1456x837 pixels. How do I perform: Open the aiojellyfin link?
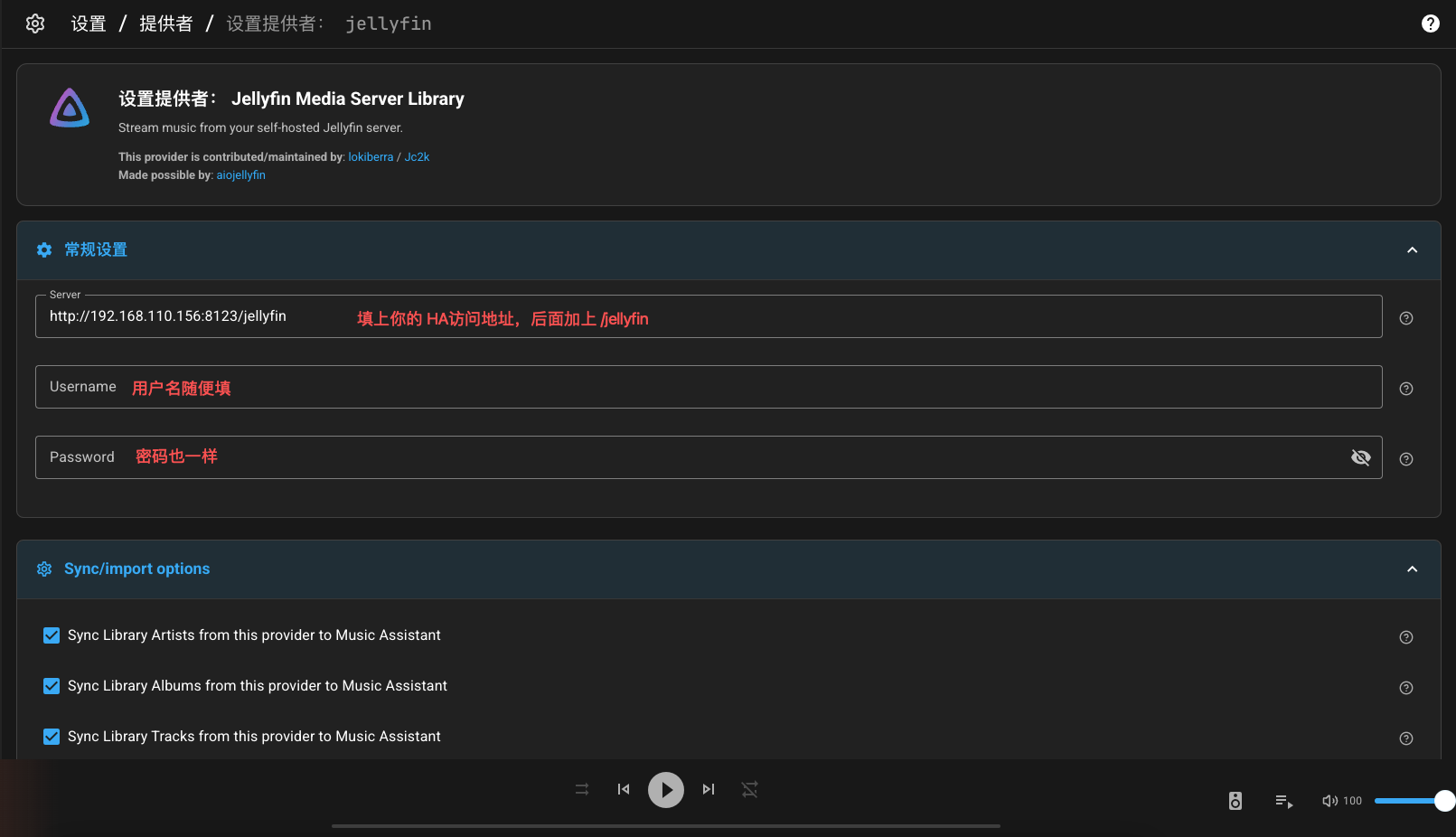240,175
